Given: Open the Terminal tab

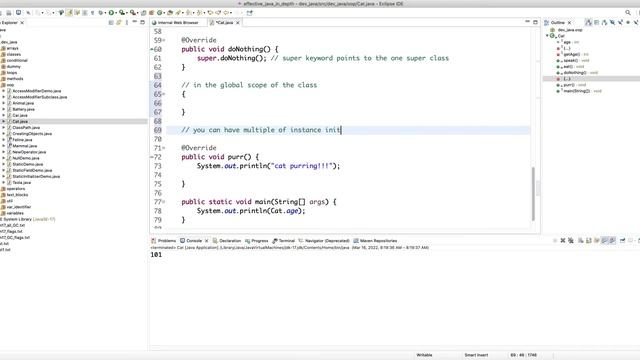Looking at the screenshot, I should (x=283, y=241).
